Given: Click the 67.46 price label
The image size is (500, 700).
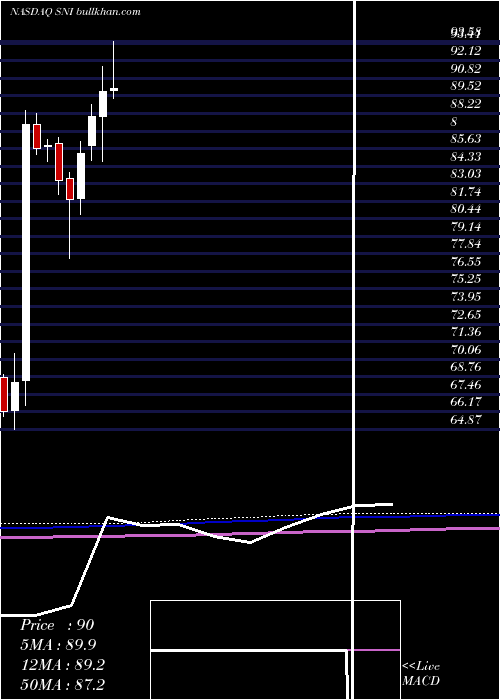Looking at the screenshot, I should pyautogui.click(x=466, y=384).
